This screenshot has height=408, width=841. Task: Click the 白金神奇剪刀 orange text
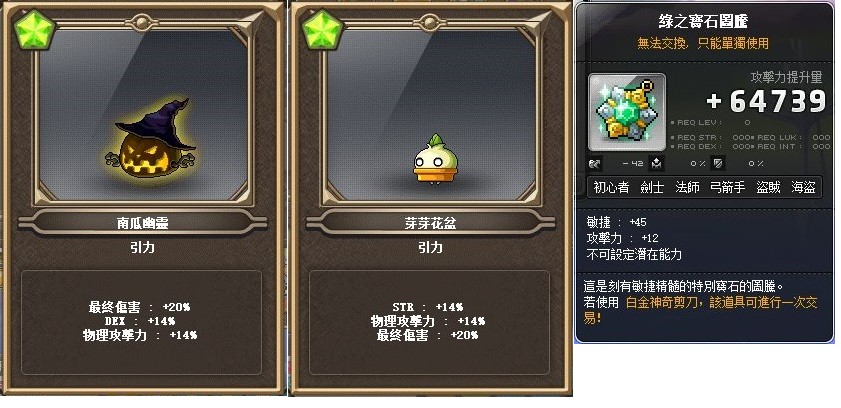(x=662, y=302)
